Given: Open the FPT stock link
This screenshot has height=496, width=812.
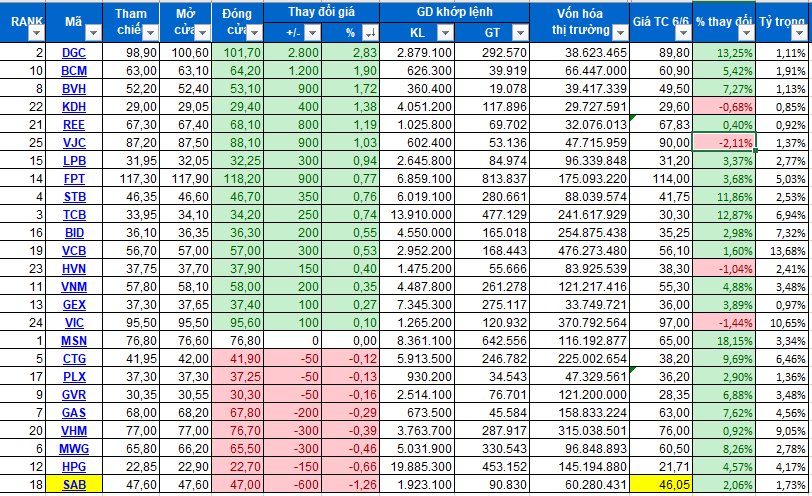Looking at the screenshot, I should [74, 179].
